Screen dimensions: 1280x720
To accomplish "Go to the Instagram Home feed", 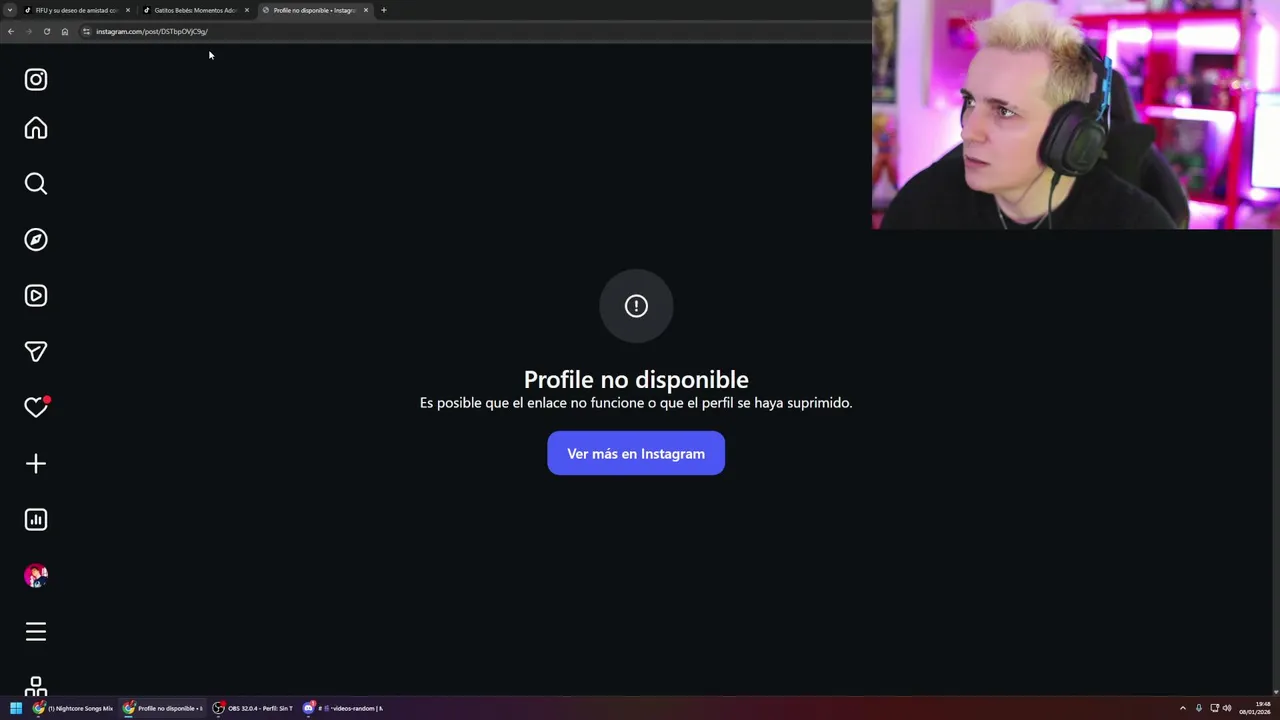I will click(36, 128).
